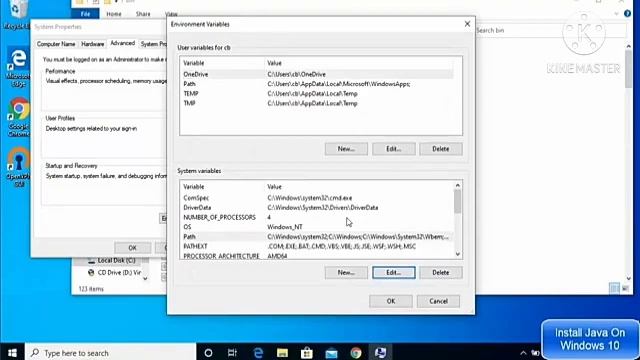The image size is (640, 360).
Task: Open OpenVPN GUI desktop shortcut
Action: pos(18,167)
